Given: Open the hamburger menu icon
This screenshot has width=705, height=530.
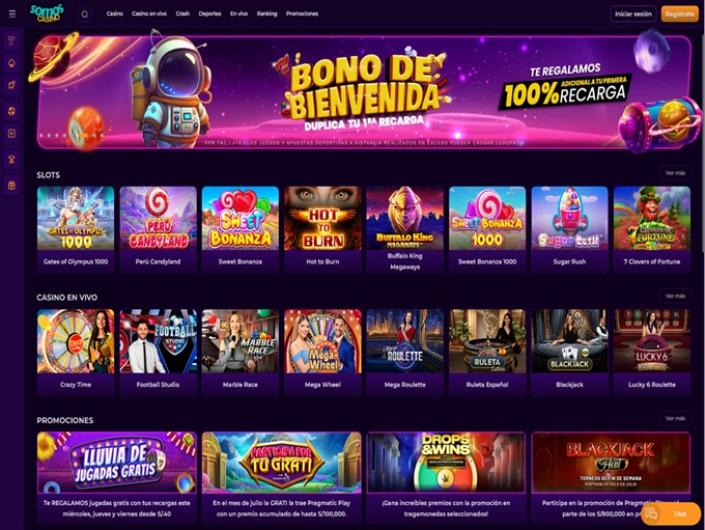Looking at the screenshot, I should pyautogui.click(x=12, y=14).
